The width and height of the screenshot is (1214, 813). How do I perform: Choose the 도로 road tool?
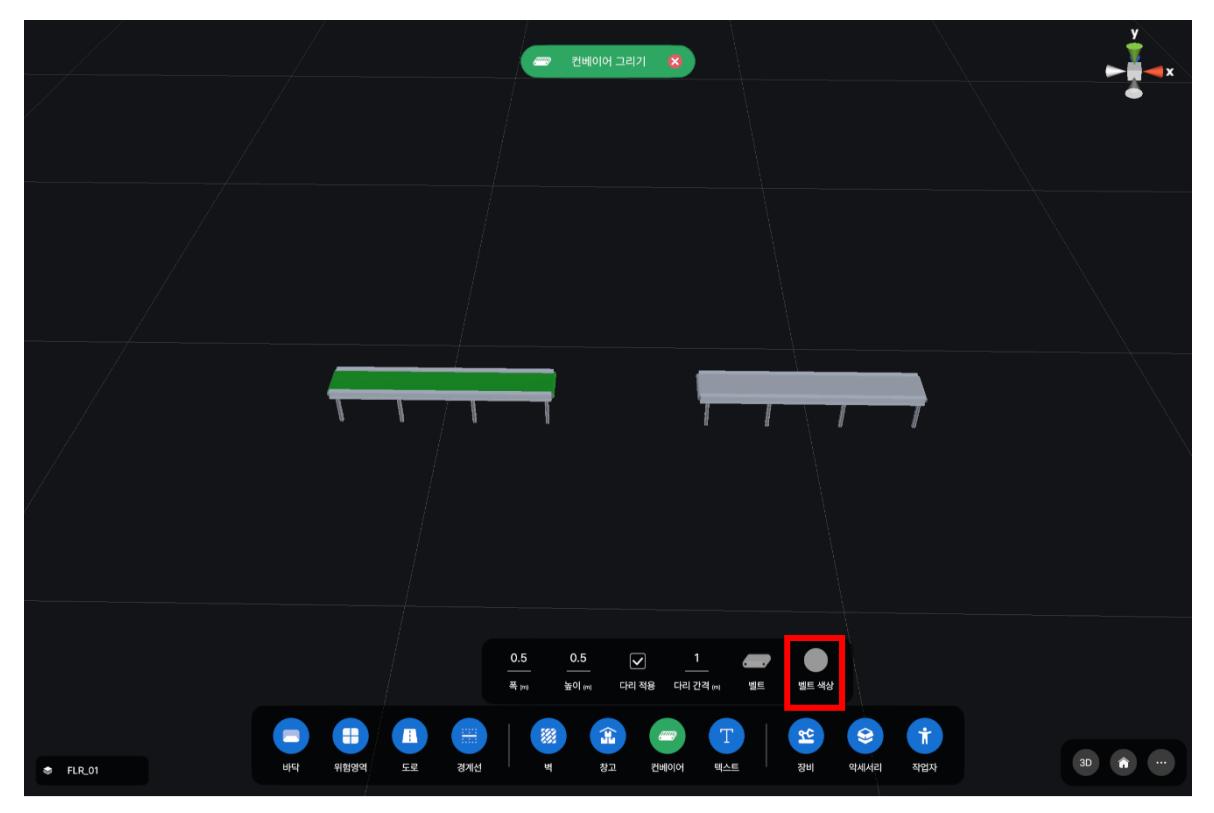click(x=409, y=737)
